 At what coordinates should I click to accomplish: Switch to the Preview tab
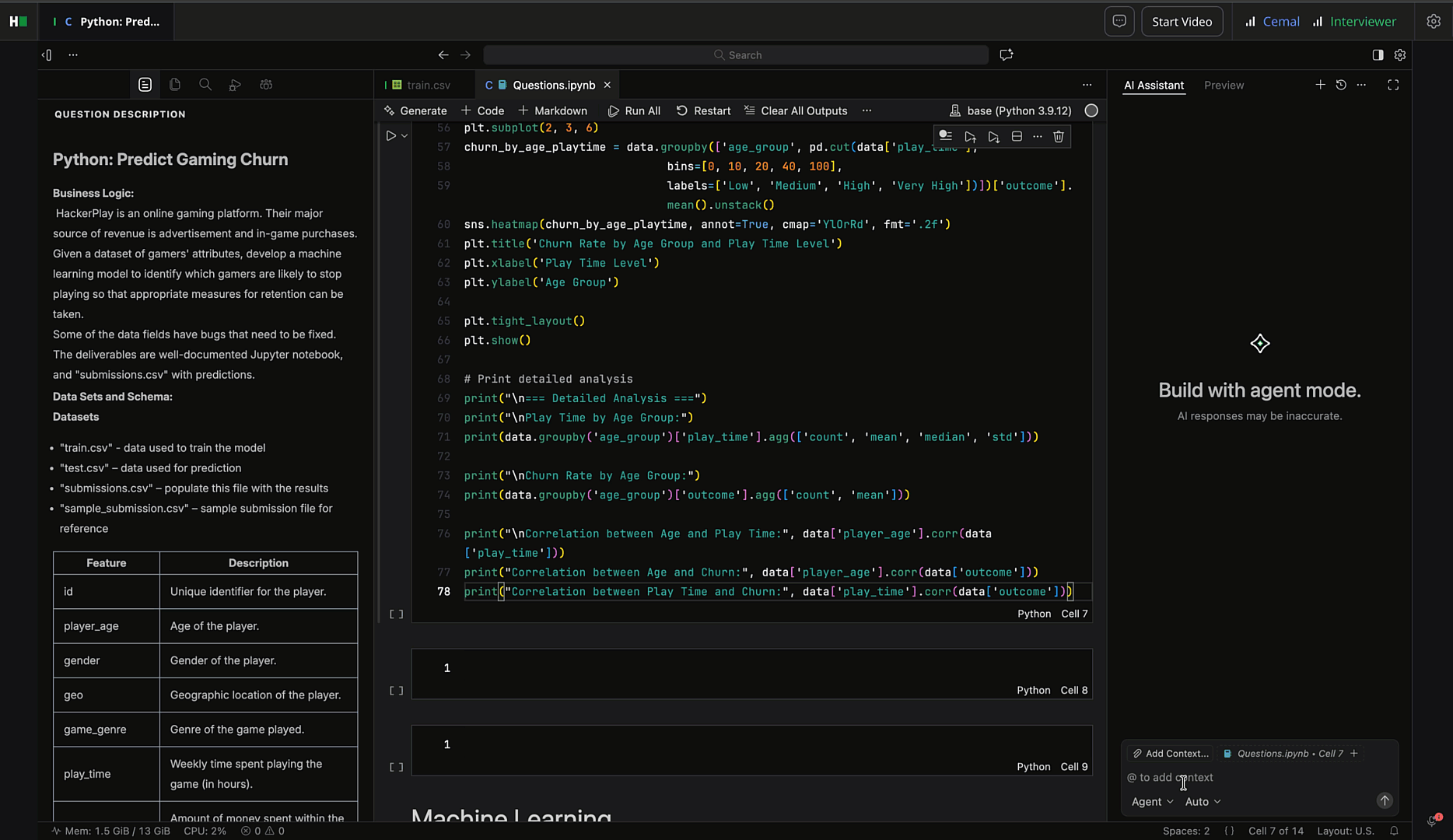click(x=1224, y=85)
